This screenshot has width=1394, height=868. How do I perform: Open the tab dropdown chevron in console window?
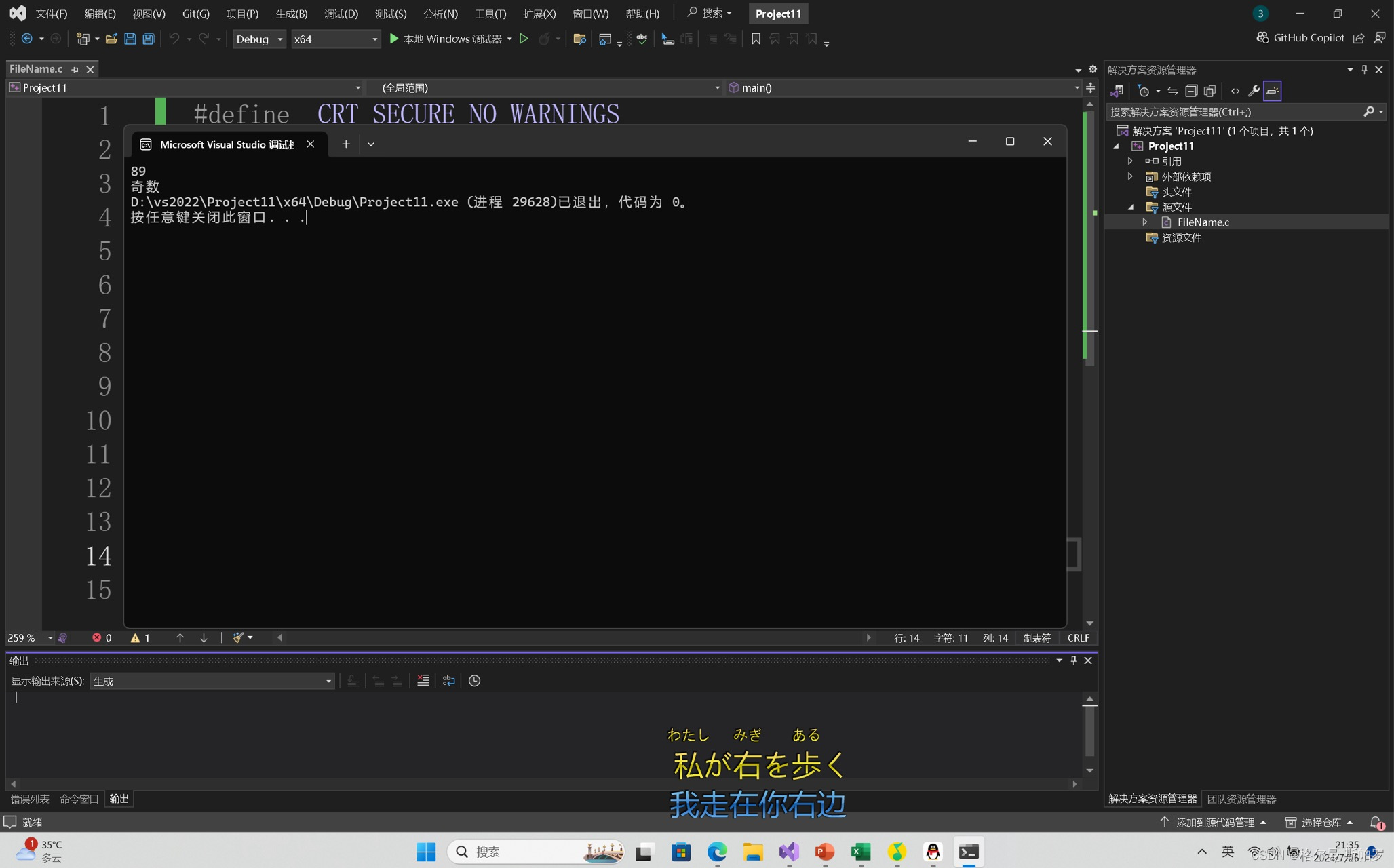(x=371, y=144)
